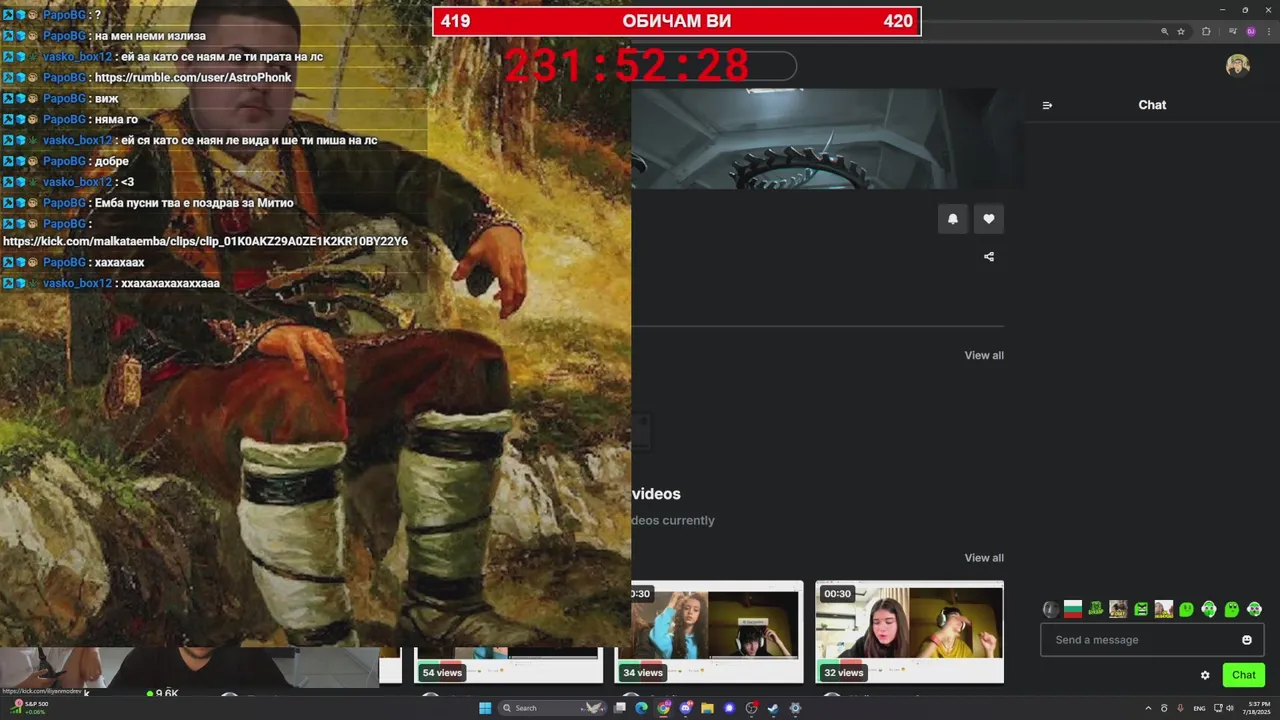Insert the gray moon face emote
Viewport: 1280px width, 720px height.
pyautogui.click(x=1050, y=609)
